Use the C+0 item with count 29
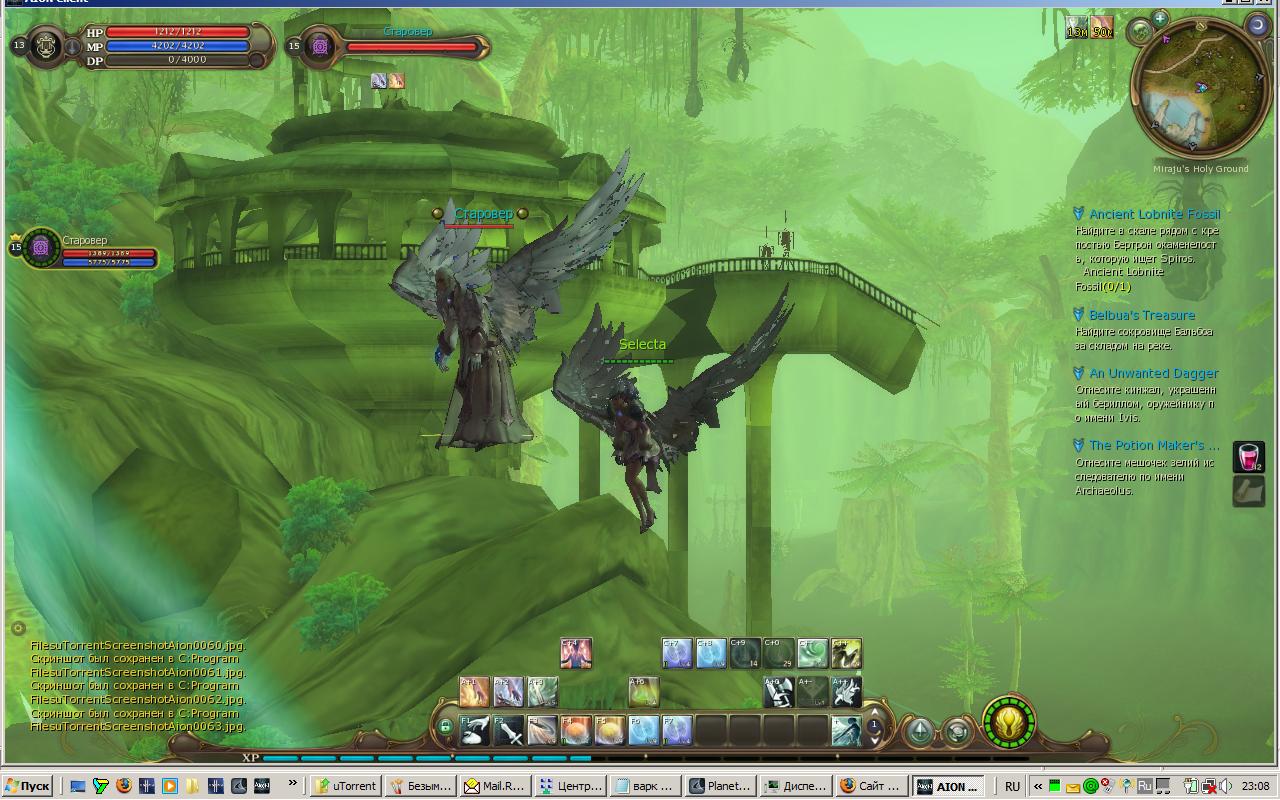 (x=779, y=653)
